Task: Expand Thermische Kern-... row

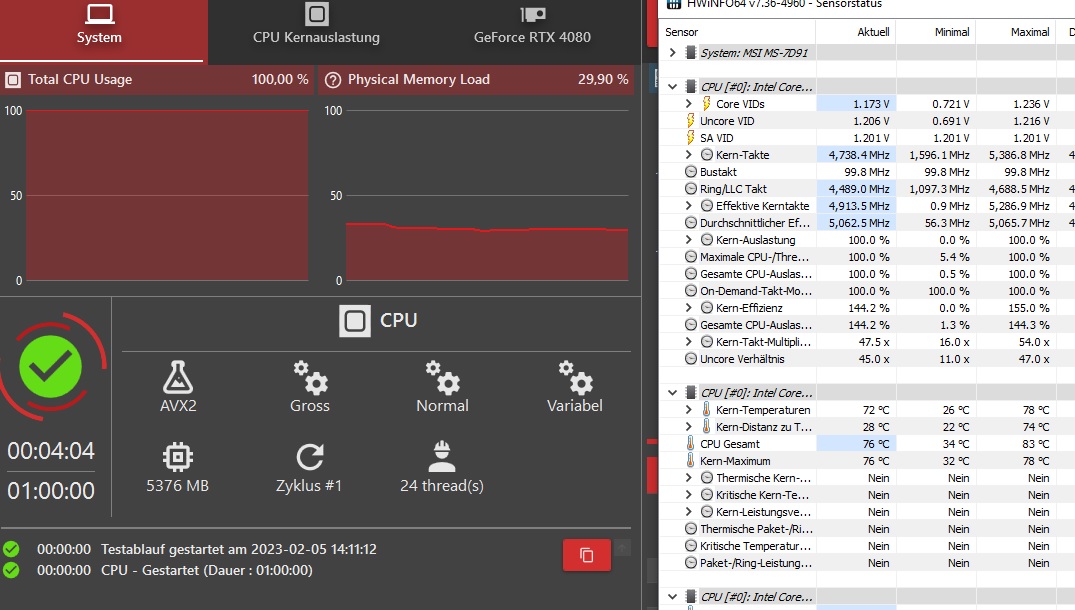Action: (689, 478)
